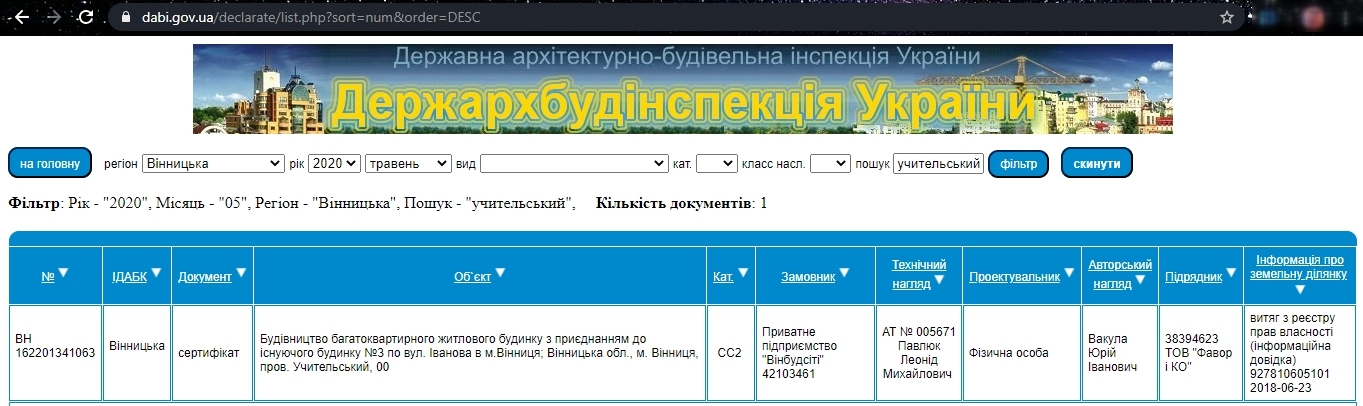Sort by Кат. column header link

723,276
